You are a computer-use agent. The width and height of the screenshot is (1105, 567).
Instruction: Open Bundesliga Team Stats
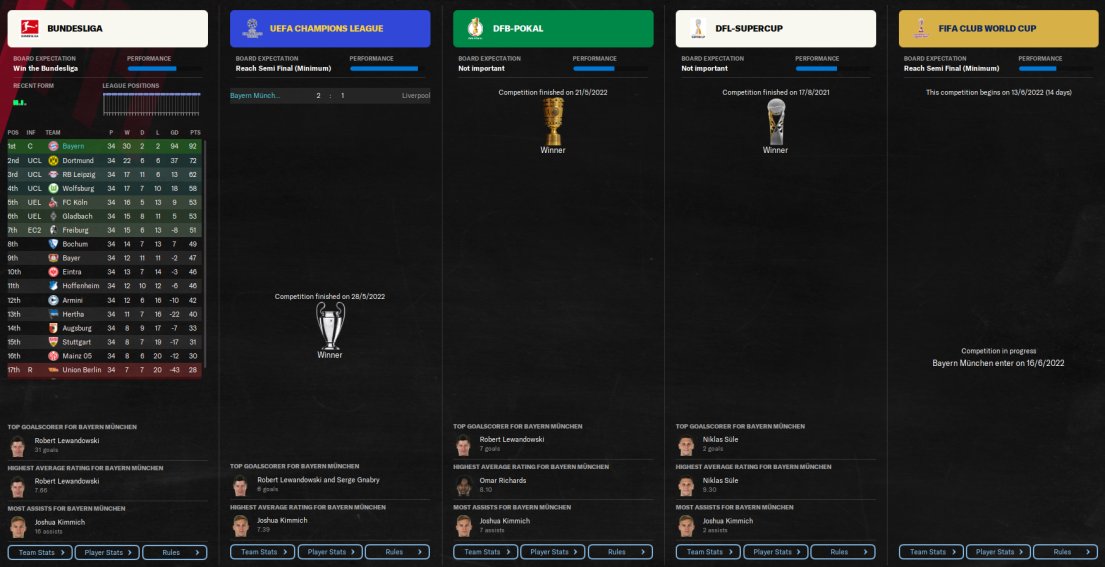40,552
